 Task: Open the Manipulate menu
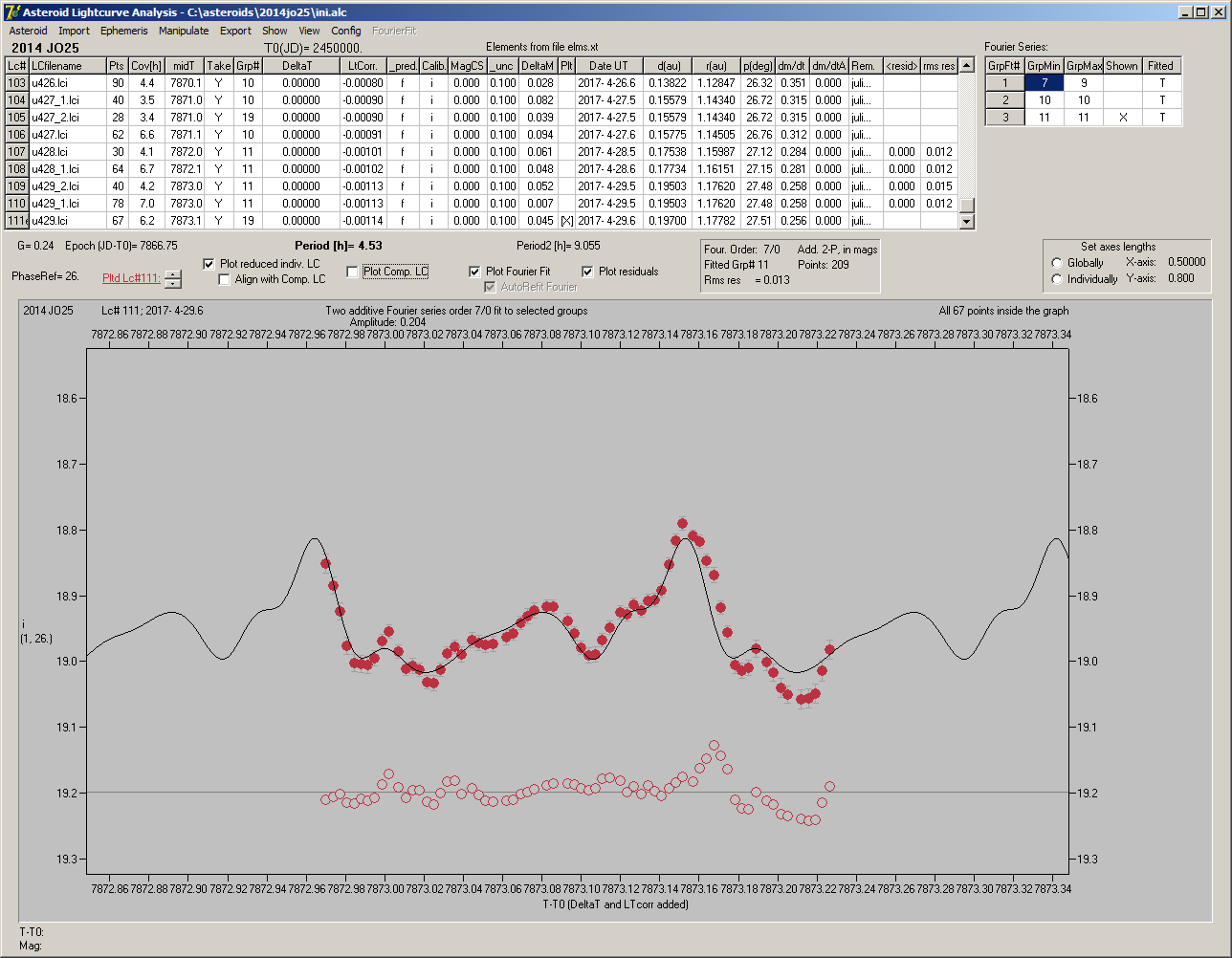click(184, 31)
